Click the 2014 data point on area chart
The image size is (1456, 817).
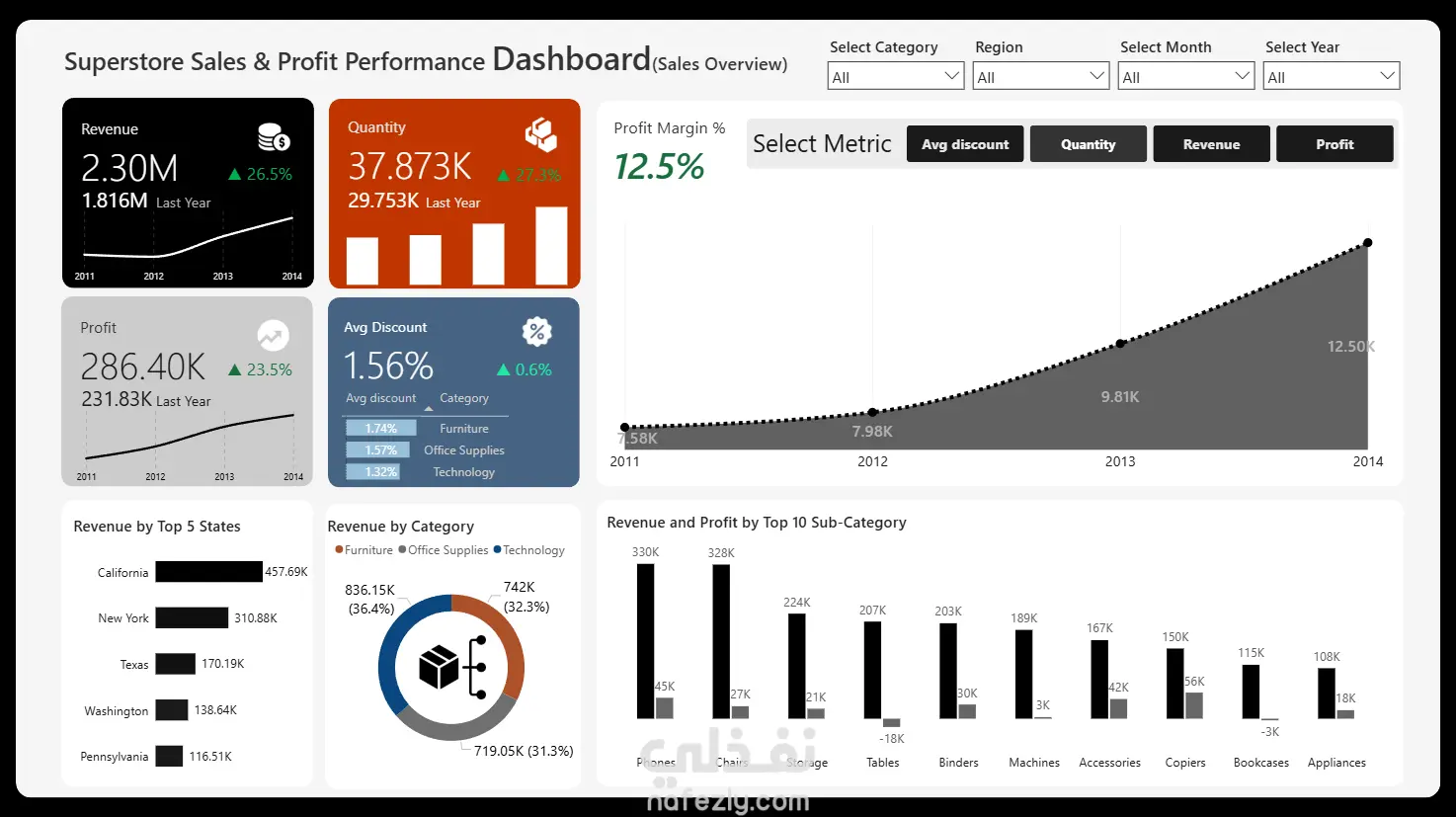[1367, 242]
